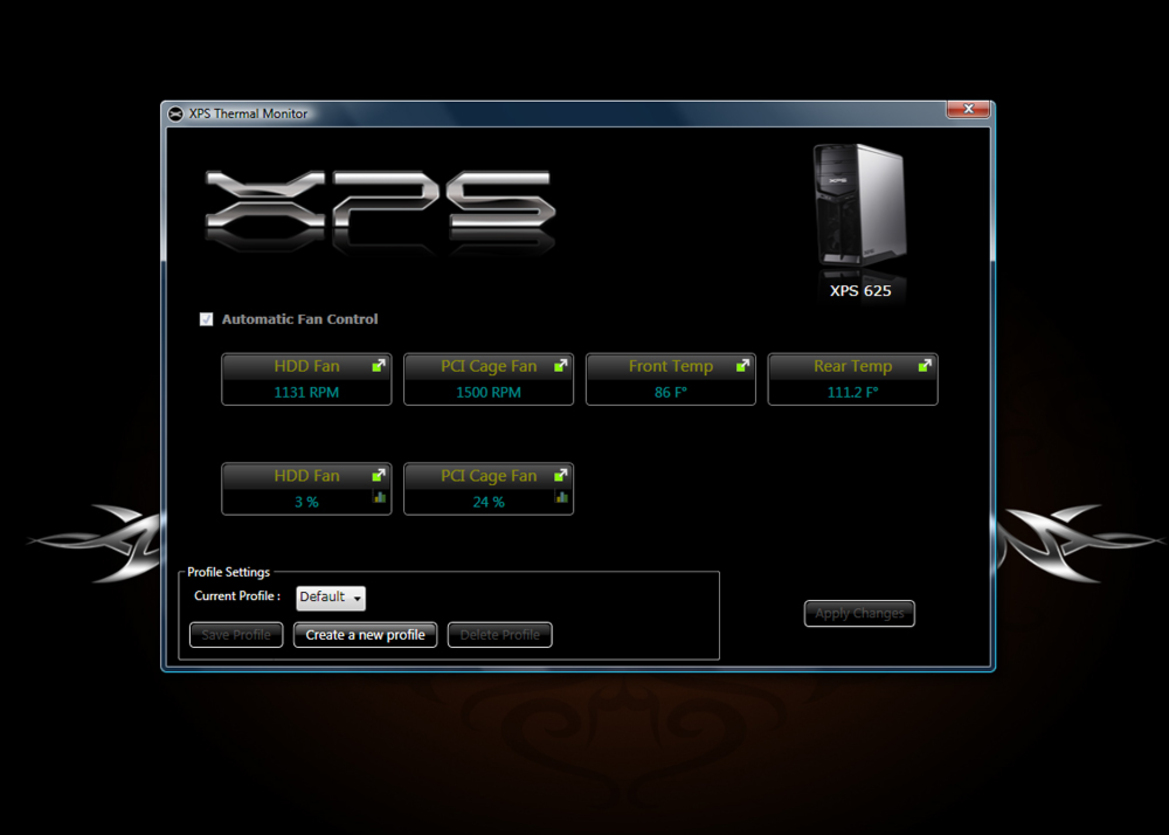1169x835 pixels.
Task: Open the Current Profile dropdown
Action: 331,598
